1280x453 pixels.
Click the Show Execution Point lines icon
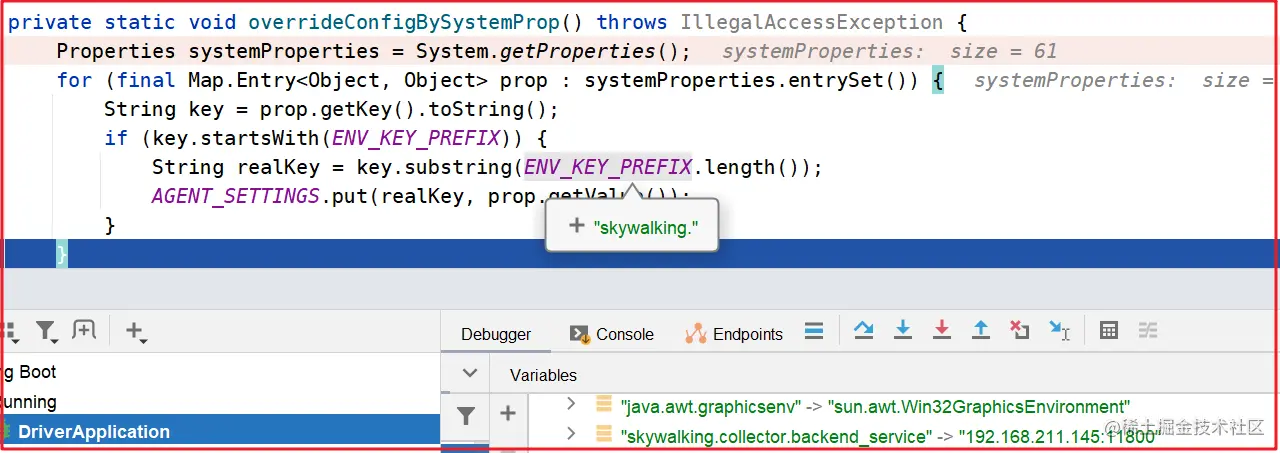814,330
